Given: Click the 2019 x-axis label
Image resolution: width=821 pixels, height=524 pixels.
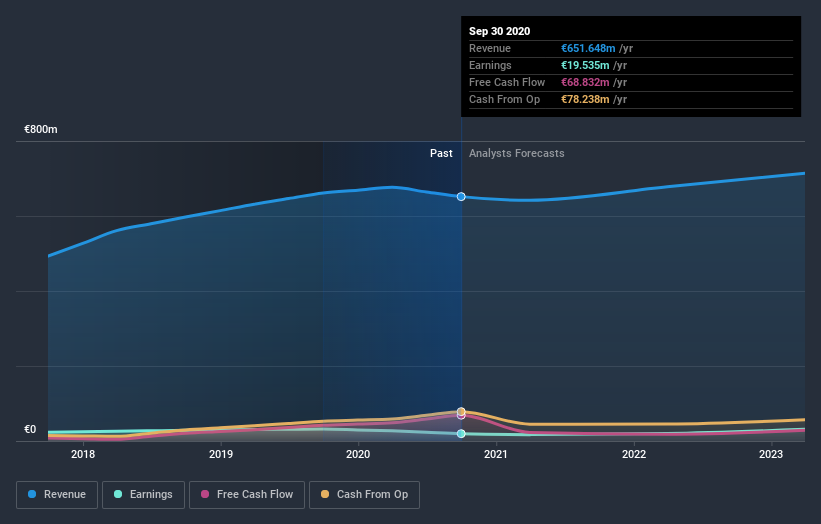Looking at the screenshot, I should point(221,454).
